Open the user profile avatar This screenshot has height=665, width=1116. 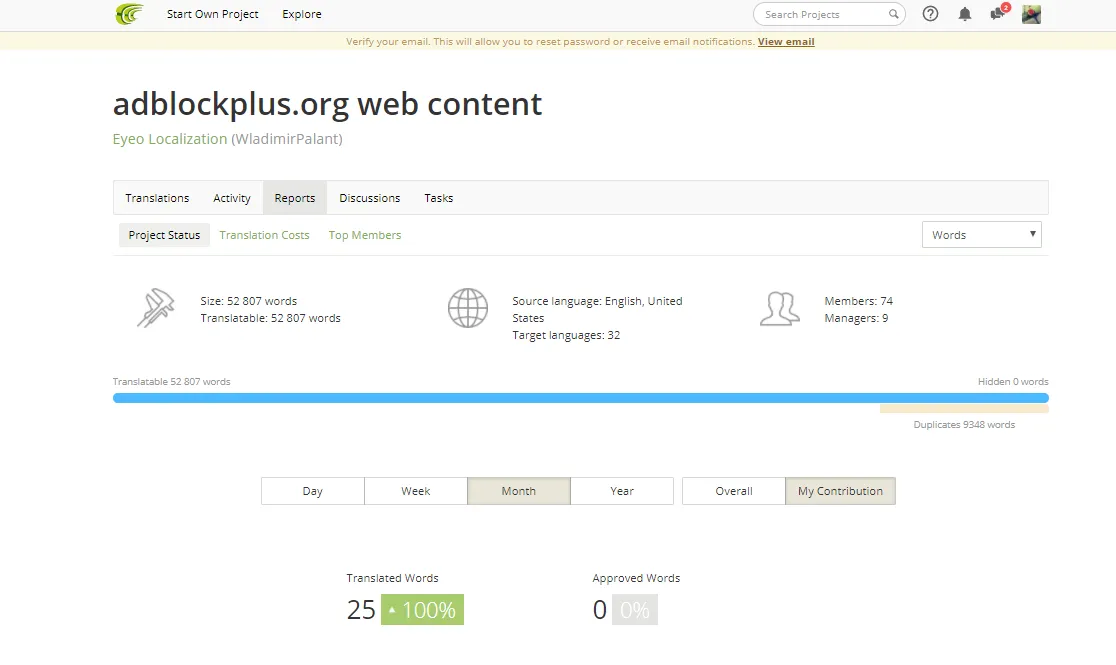(x=1031, y=14)
